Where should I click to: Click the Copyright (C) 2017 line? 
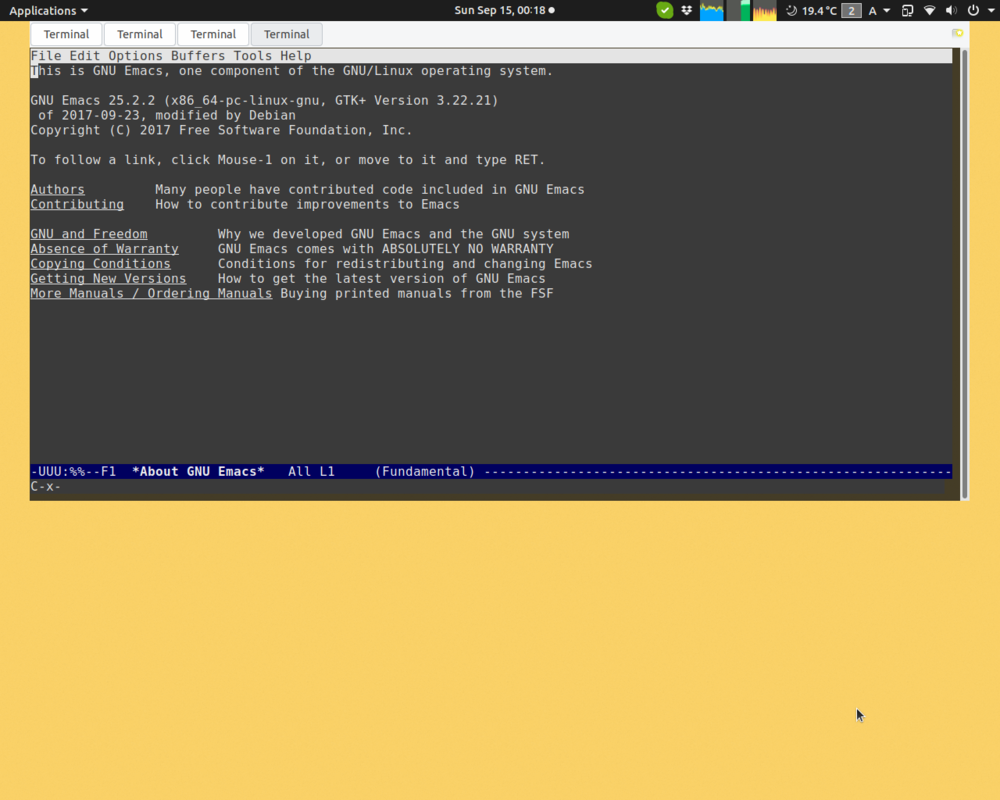point(221,130)
